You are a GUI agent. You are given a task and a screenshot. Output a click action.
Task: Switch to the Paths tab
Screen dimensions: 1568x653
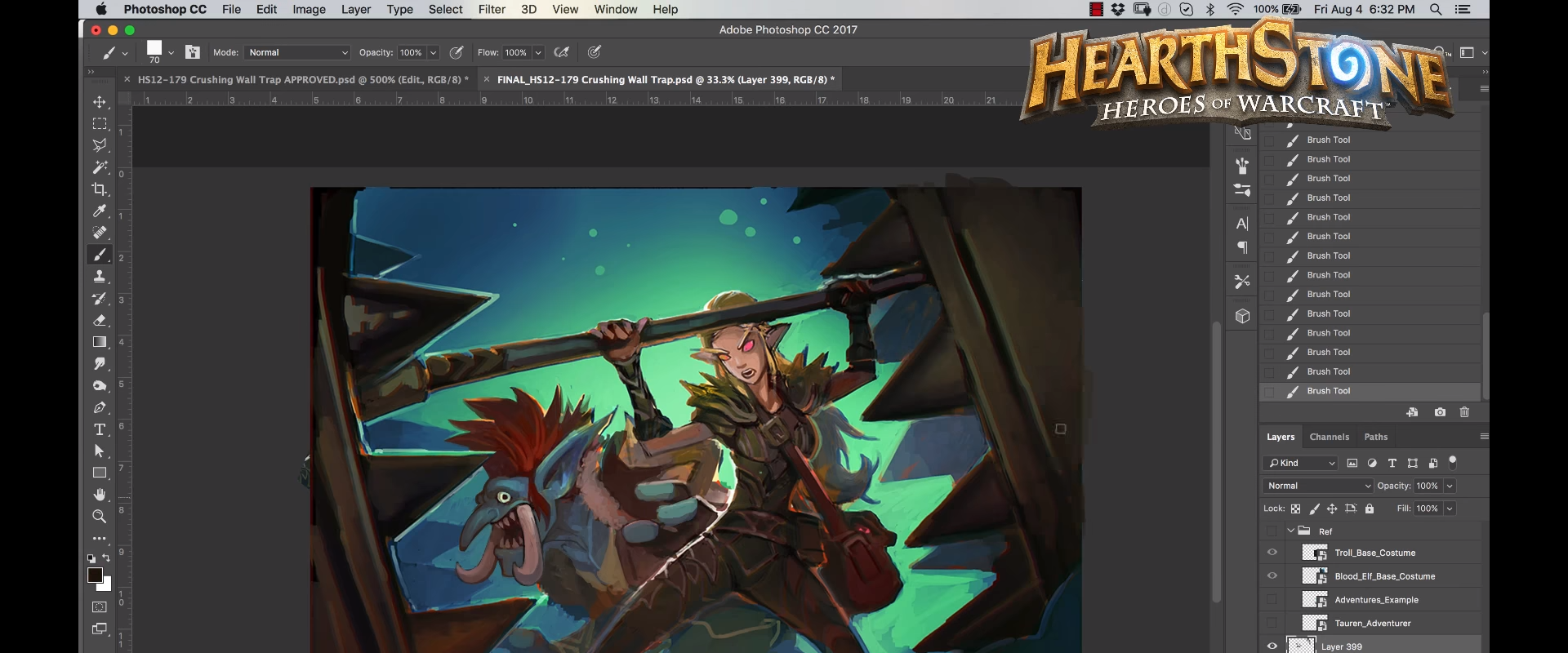[1375, 437]
